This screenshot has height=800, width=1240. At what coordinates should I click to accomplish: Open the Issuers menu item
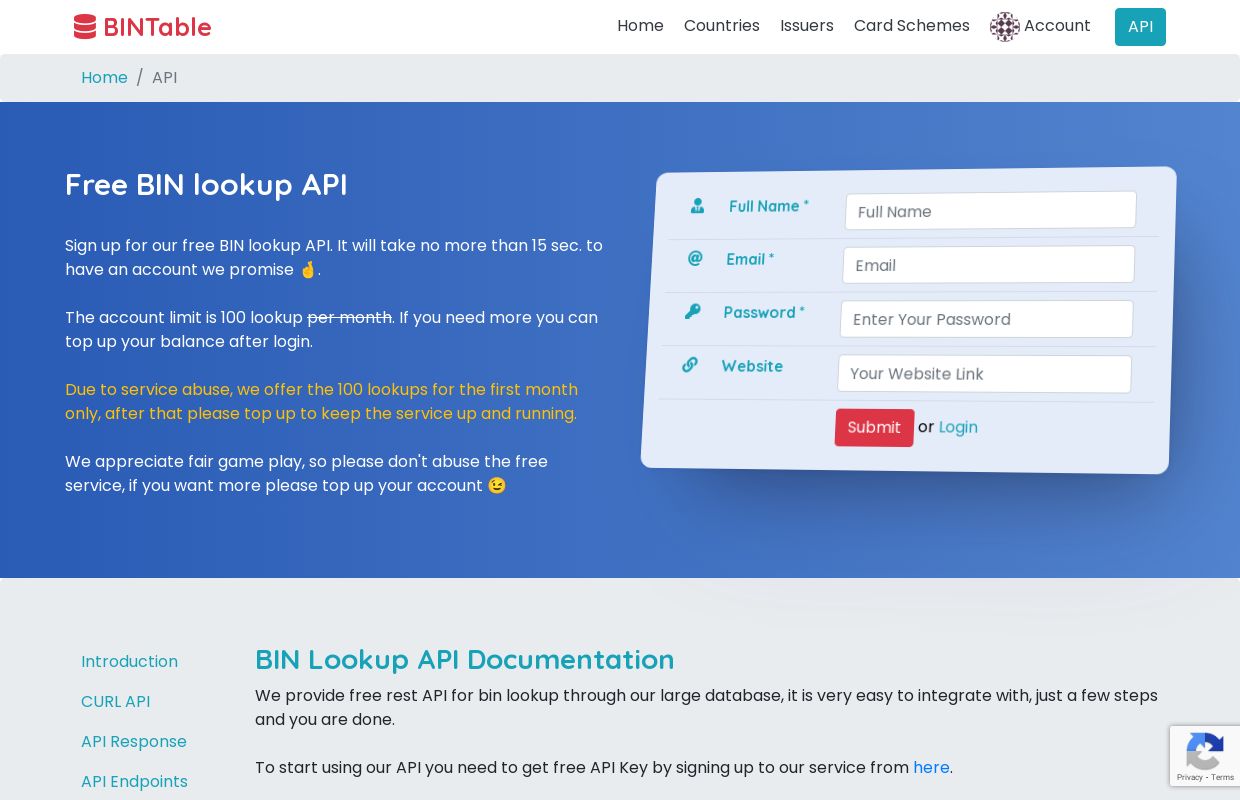[x=807, y=26]
